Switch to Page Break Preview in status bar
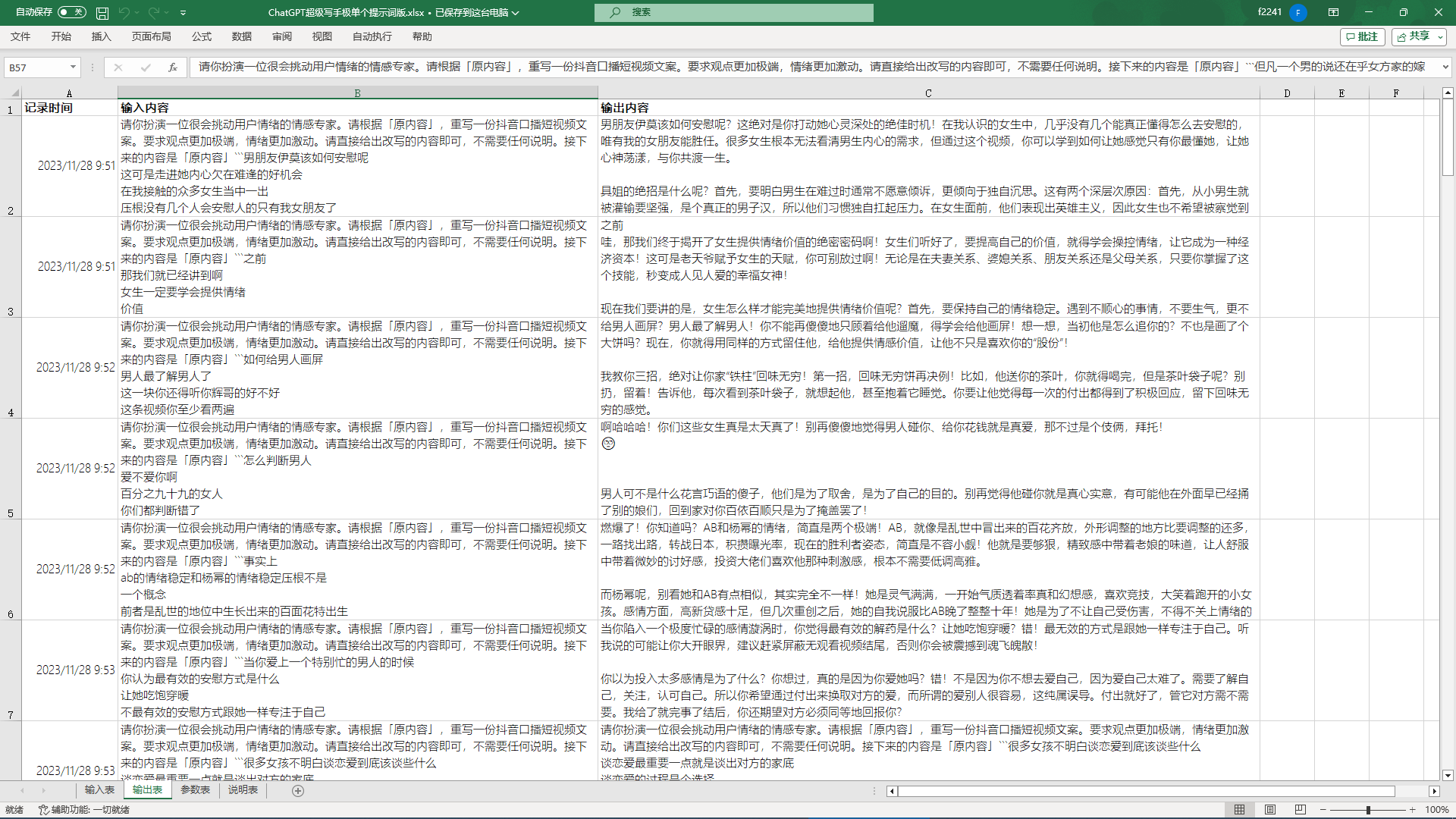The image size is (1456, 819). coord(1301,810)
